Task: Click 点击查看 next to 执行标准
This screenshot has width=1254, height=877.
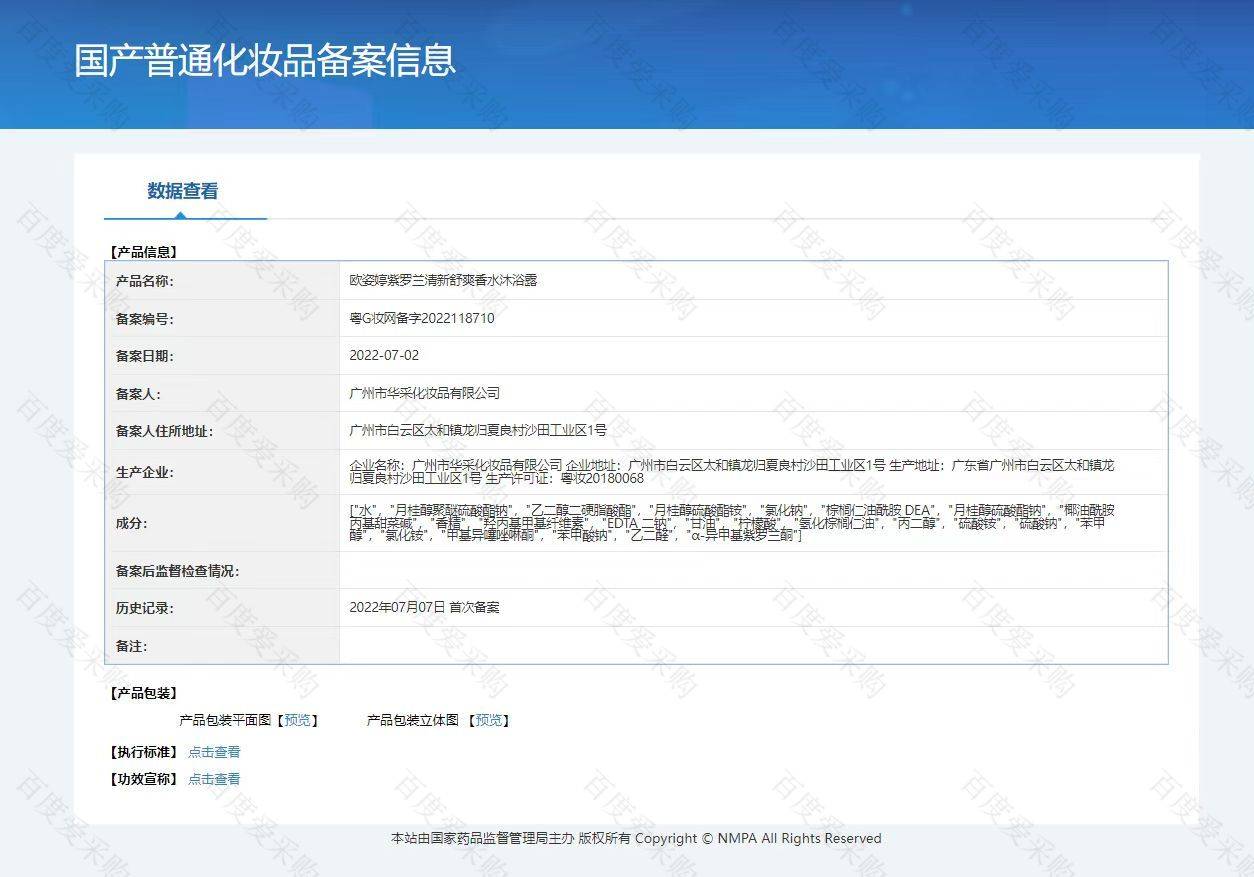Action: click(x=214, y=752)
